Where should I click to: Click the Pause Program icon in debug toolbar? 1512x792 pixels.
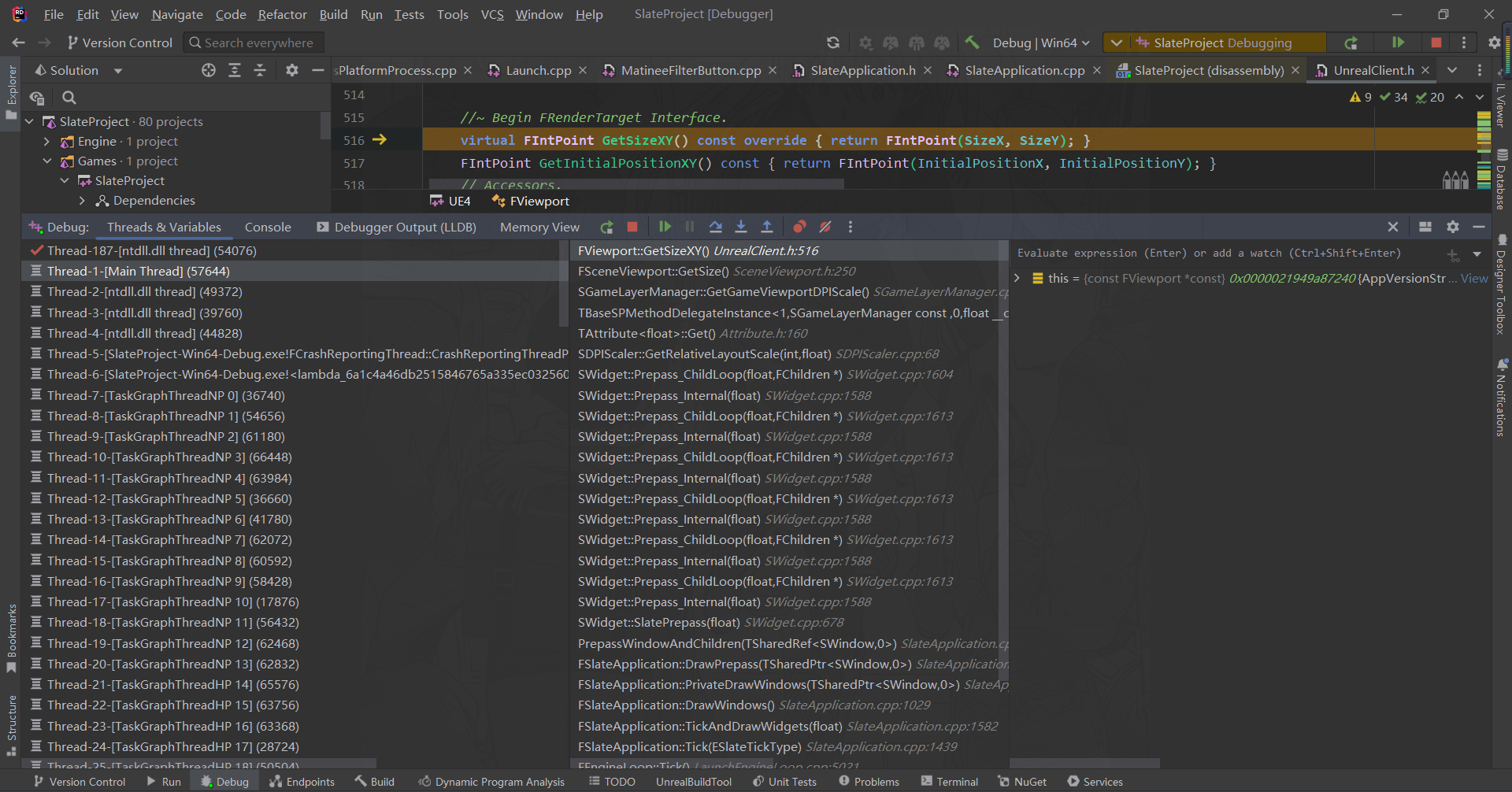point(690,227)
